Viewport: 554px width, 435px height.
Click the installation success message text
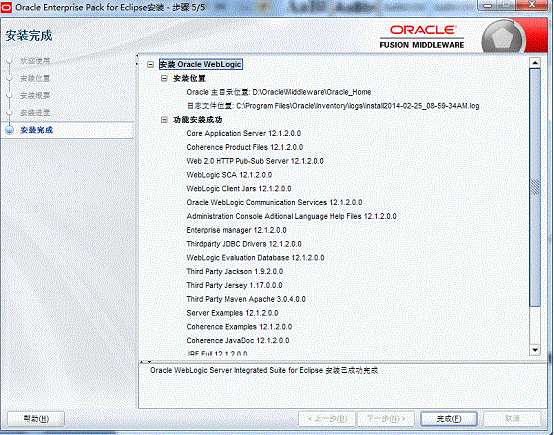tap(264, 370)
